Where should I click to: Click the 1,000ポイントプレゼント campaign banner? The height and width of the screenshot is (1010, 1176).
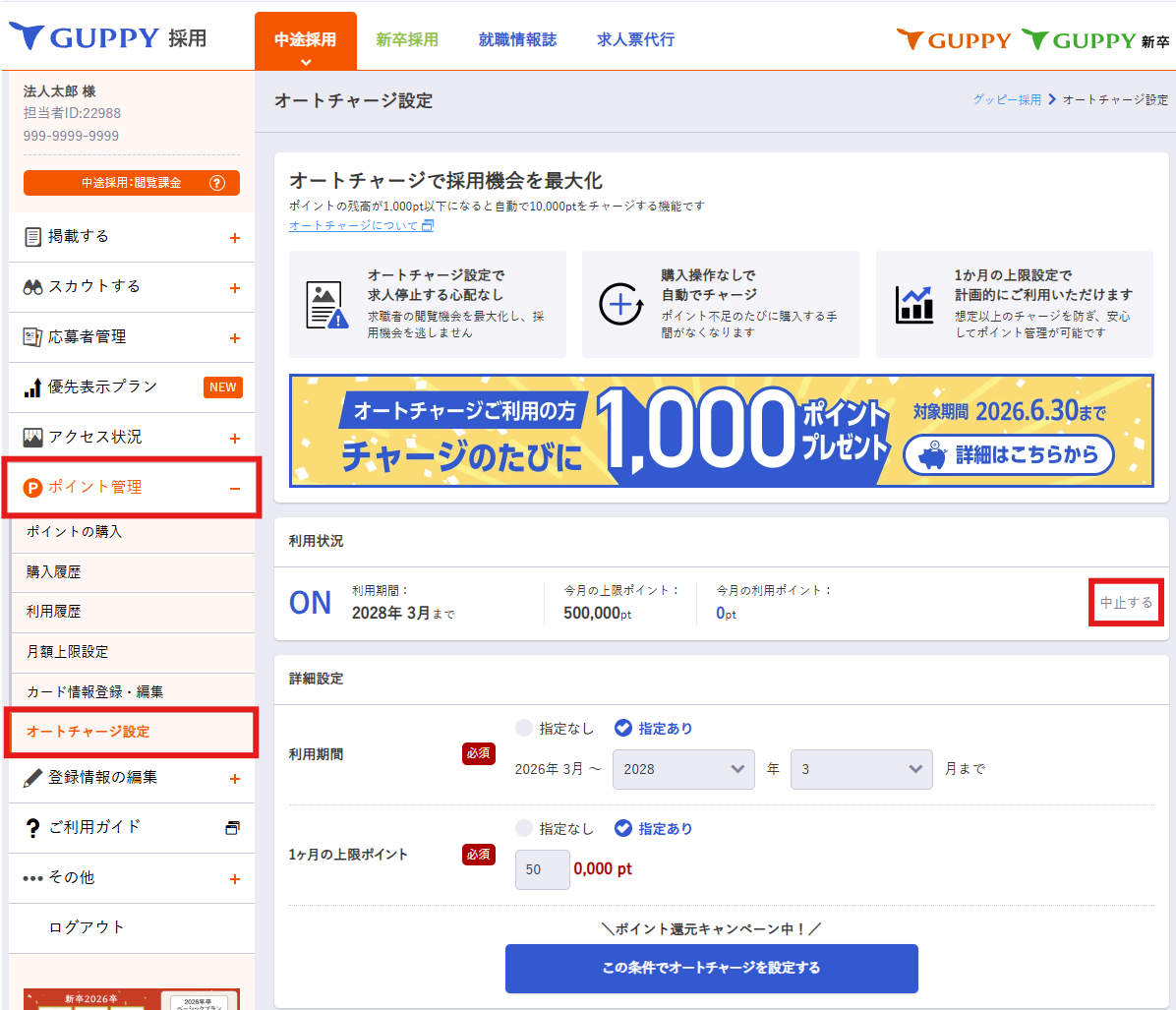pos(722,431)
